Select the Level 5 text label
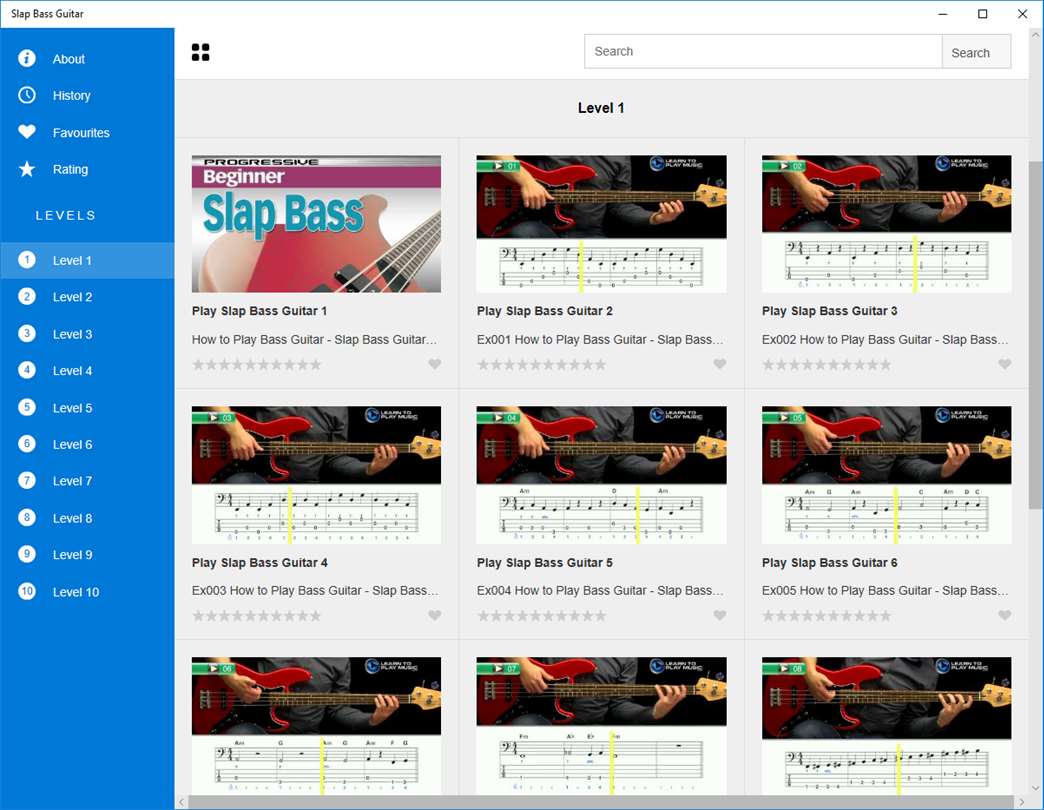The image size is (1044, 810). pyautogui.click(x=72, y=408)
